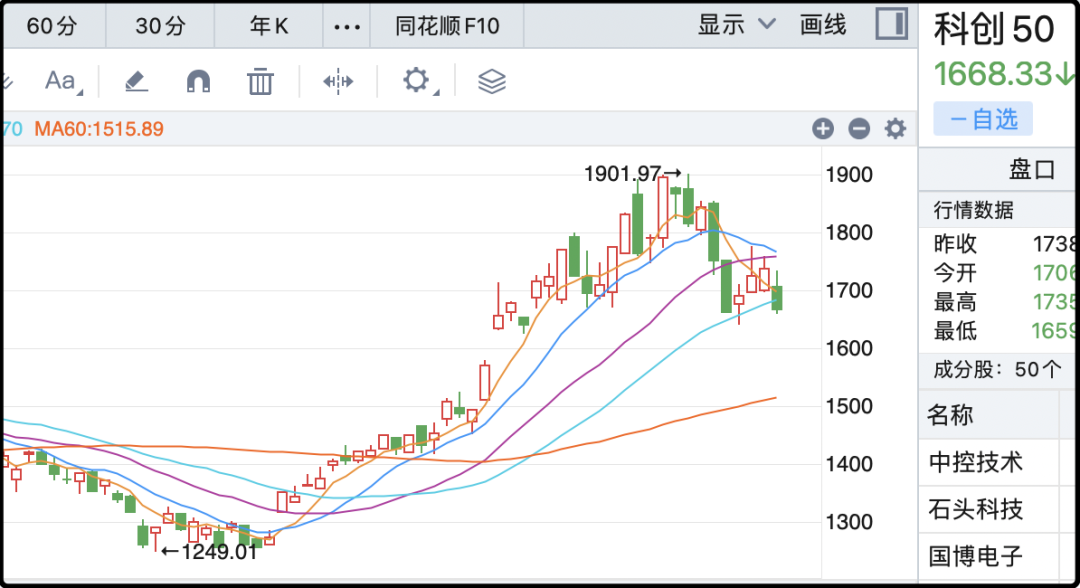Zoom in chart with plus icon
This screenshot has height=588, width=1080.
(823, 128)
